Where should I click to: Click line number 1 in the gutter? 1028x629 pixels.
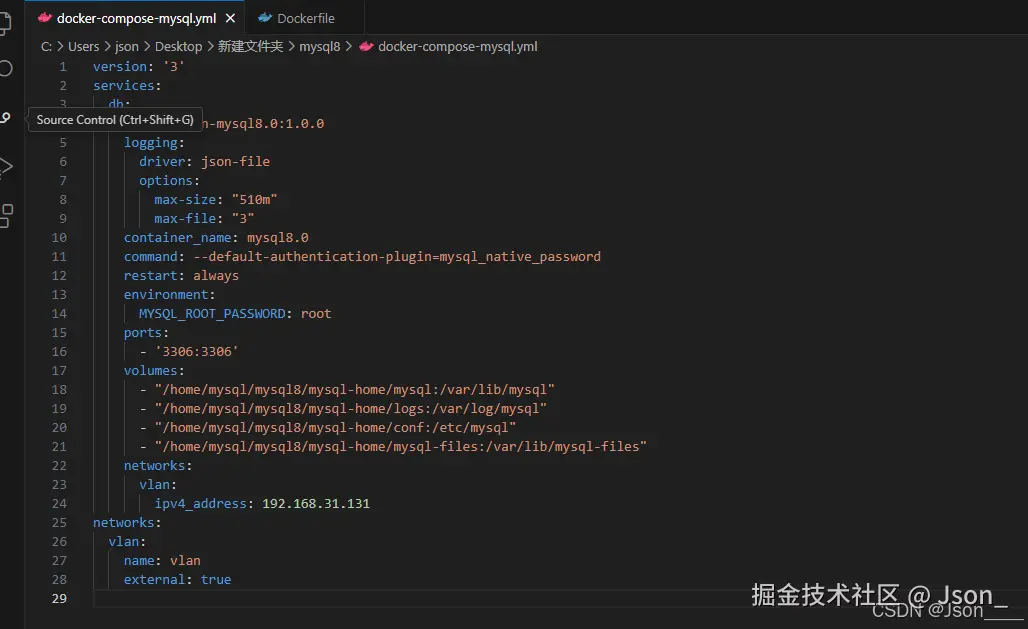pyautogui.click(x=63, y=66)
